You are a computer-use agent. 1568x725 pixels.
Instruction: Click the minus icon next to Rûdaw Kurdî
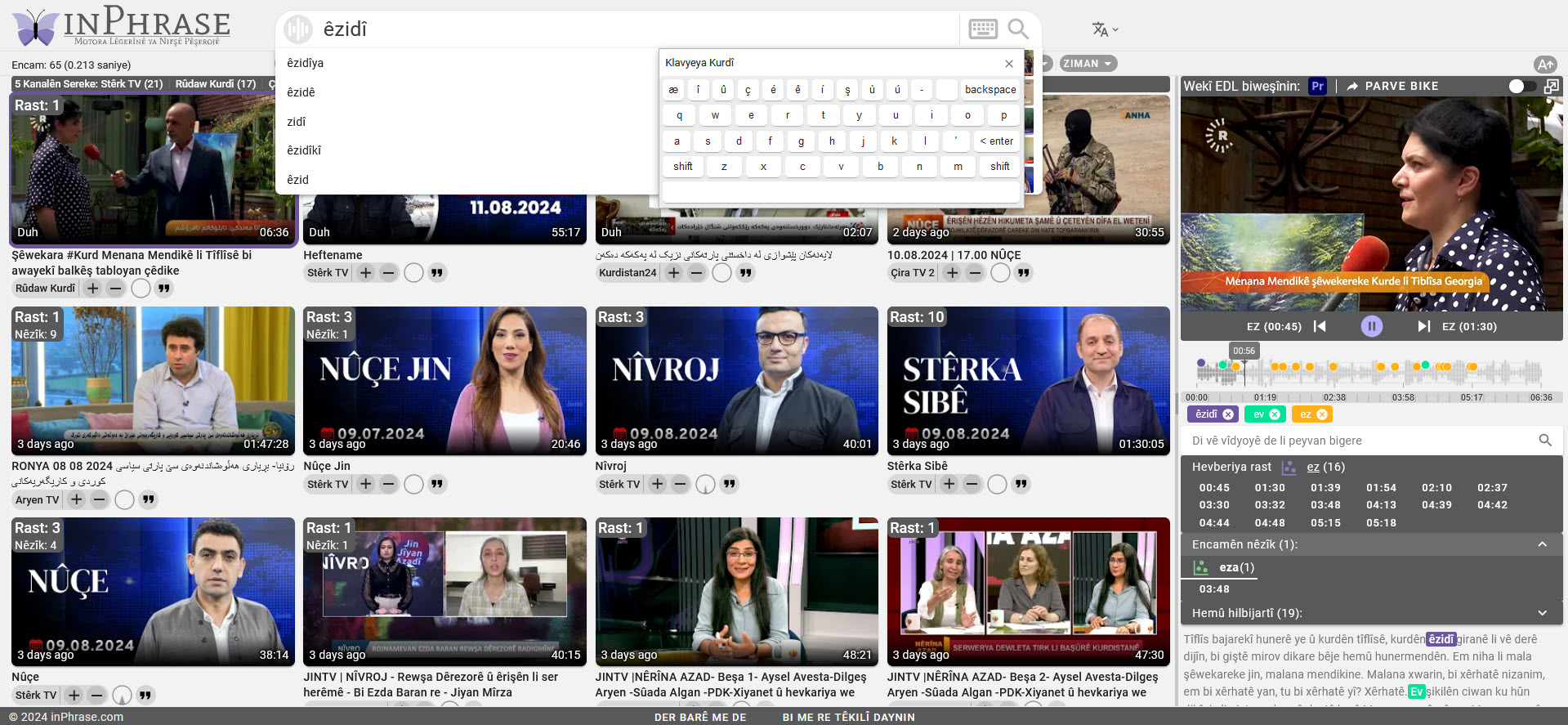116,289
